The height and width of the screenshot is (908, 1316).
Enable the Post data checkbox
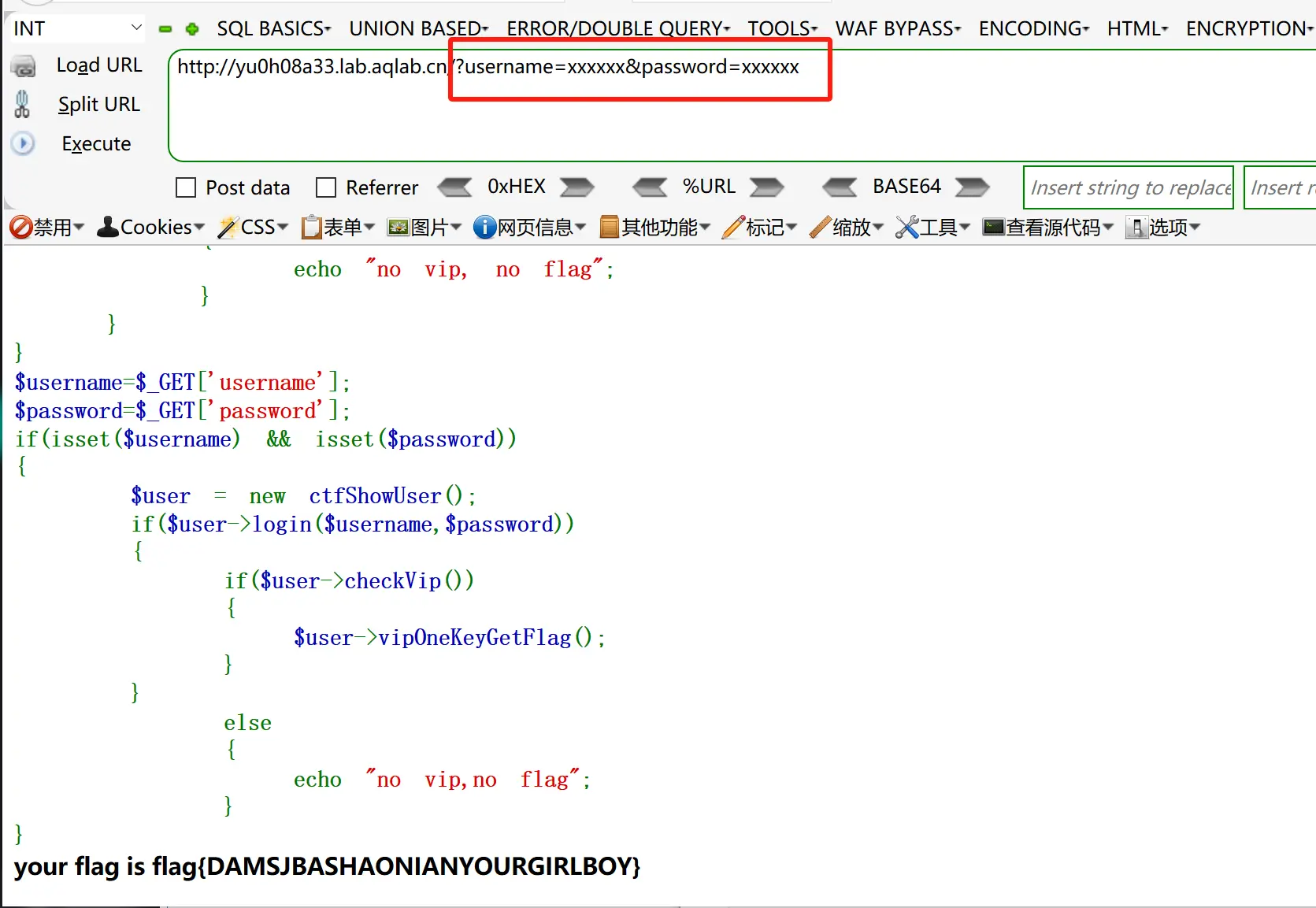[186, 187]
